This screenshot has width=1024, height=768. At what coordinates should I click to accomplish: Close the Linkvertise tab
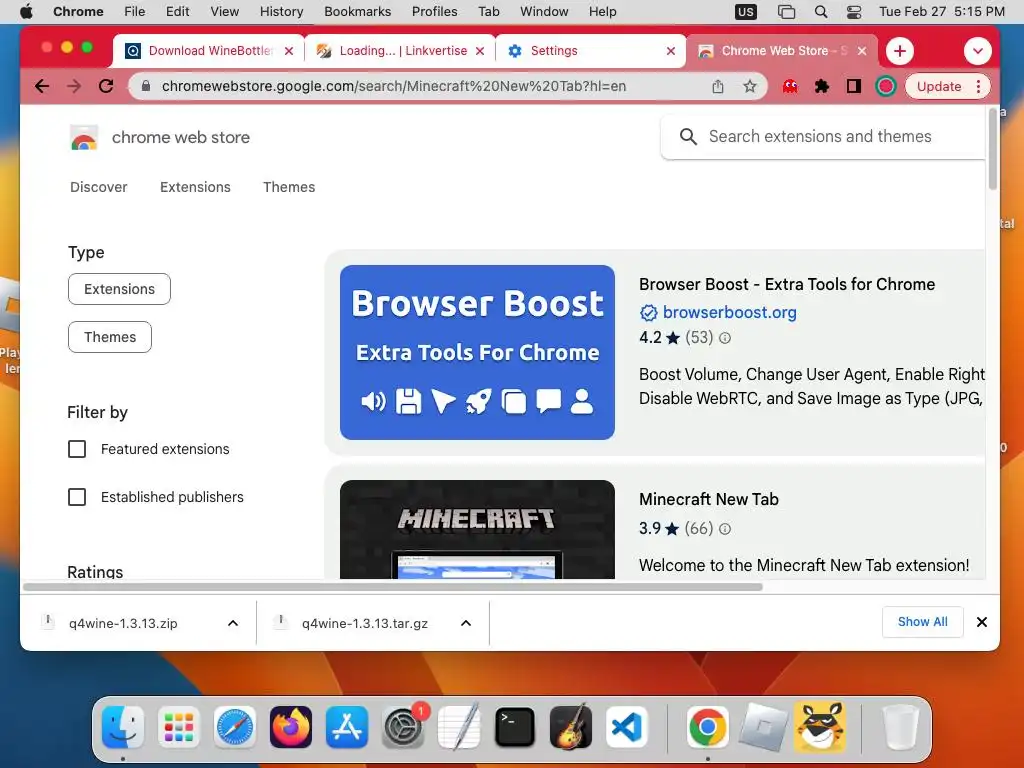(x=480, y=51)
